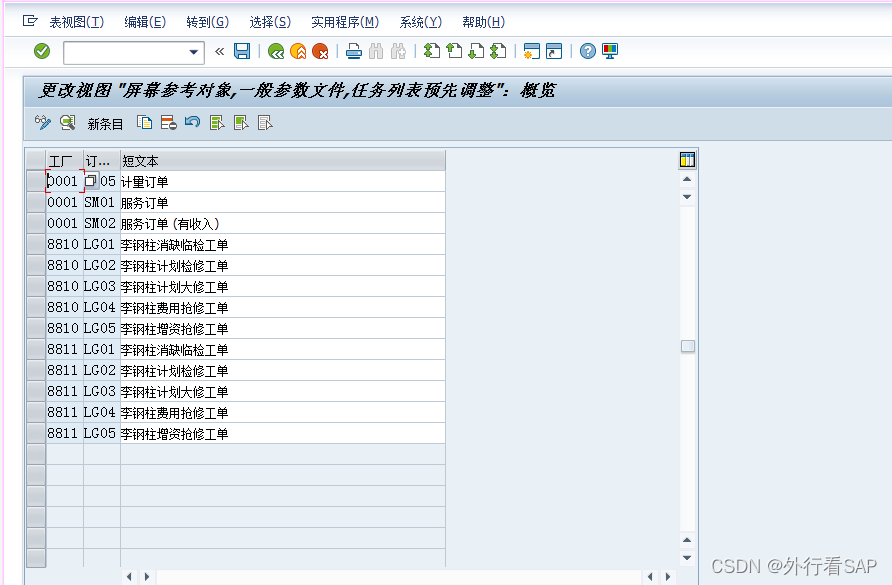Viewport: 892px width, 585px height.
Task: Click the 订... column header
Action: tap(102, 161)
